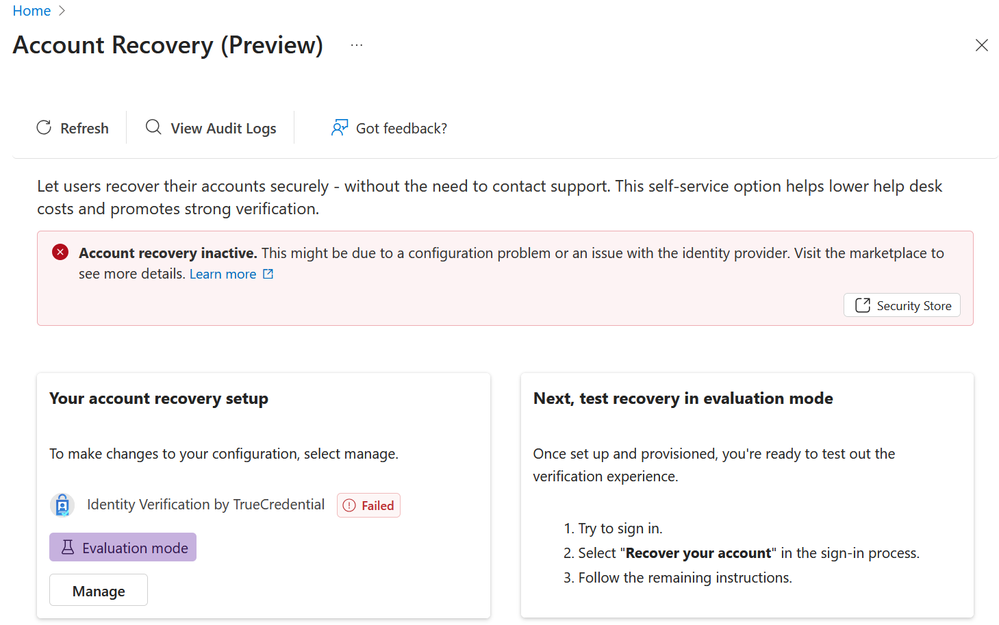Click the flask icon in Evaluation mode
The height and width of the screenshot is (625, 999).
tap(68, 548)
